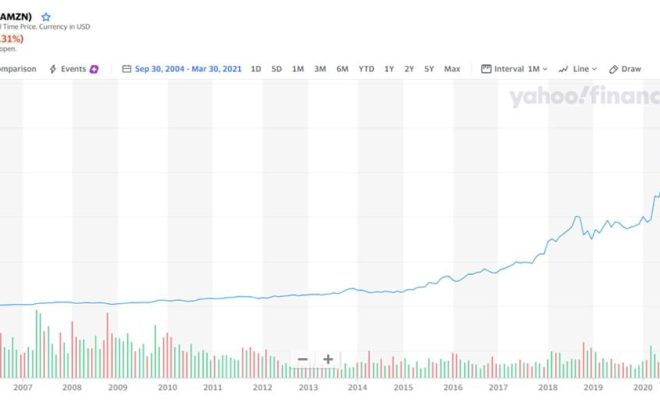Click the 2018 price peak on line
Screen dimensions: 660x416
[x=578, y=217]
